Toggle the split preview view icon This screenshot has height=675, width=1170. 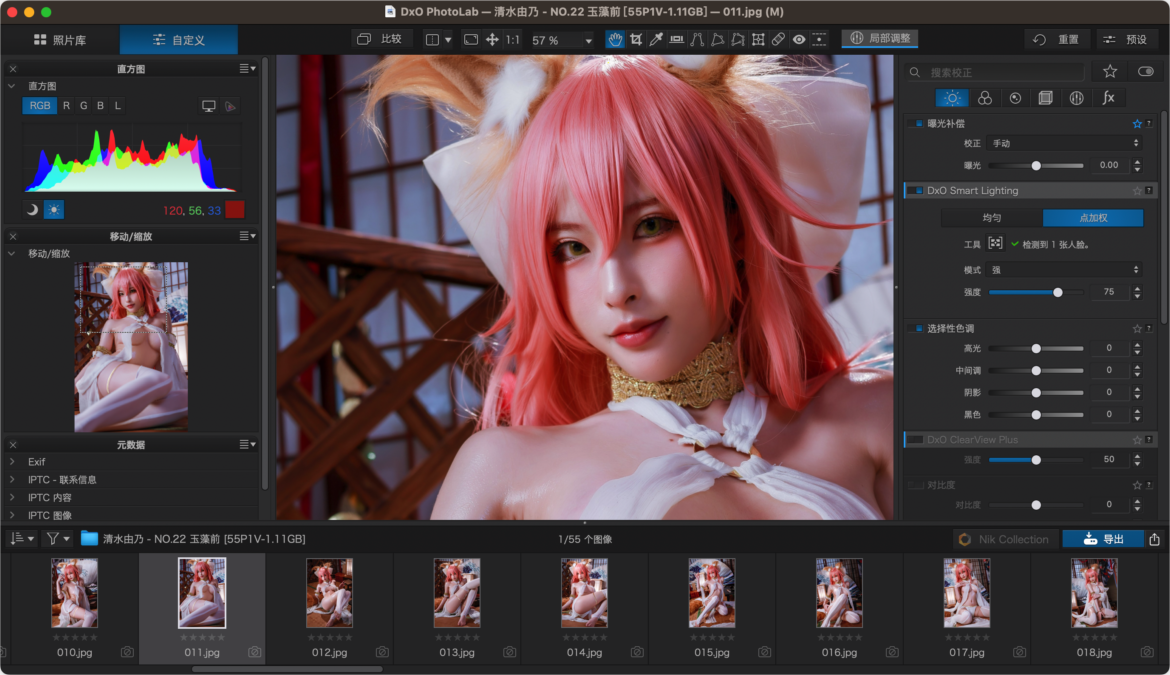point(432,40)
